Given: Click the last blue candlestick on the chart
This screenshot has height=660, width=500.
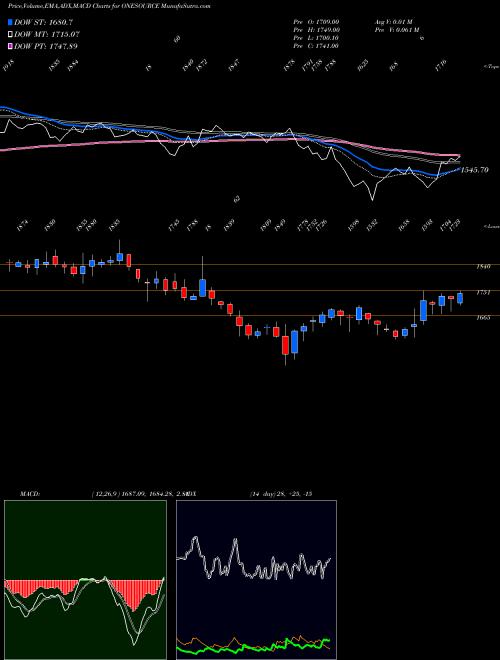Looking at the screenshot, I should tap(460, 298).
